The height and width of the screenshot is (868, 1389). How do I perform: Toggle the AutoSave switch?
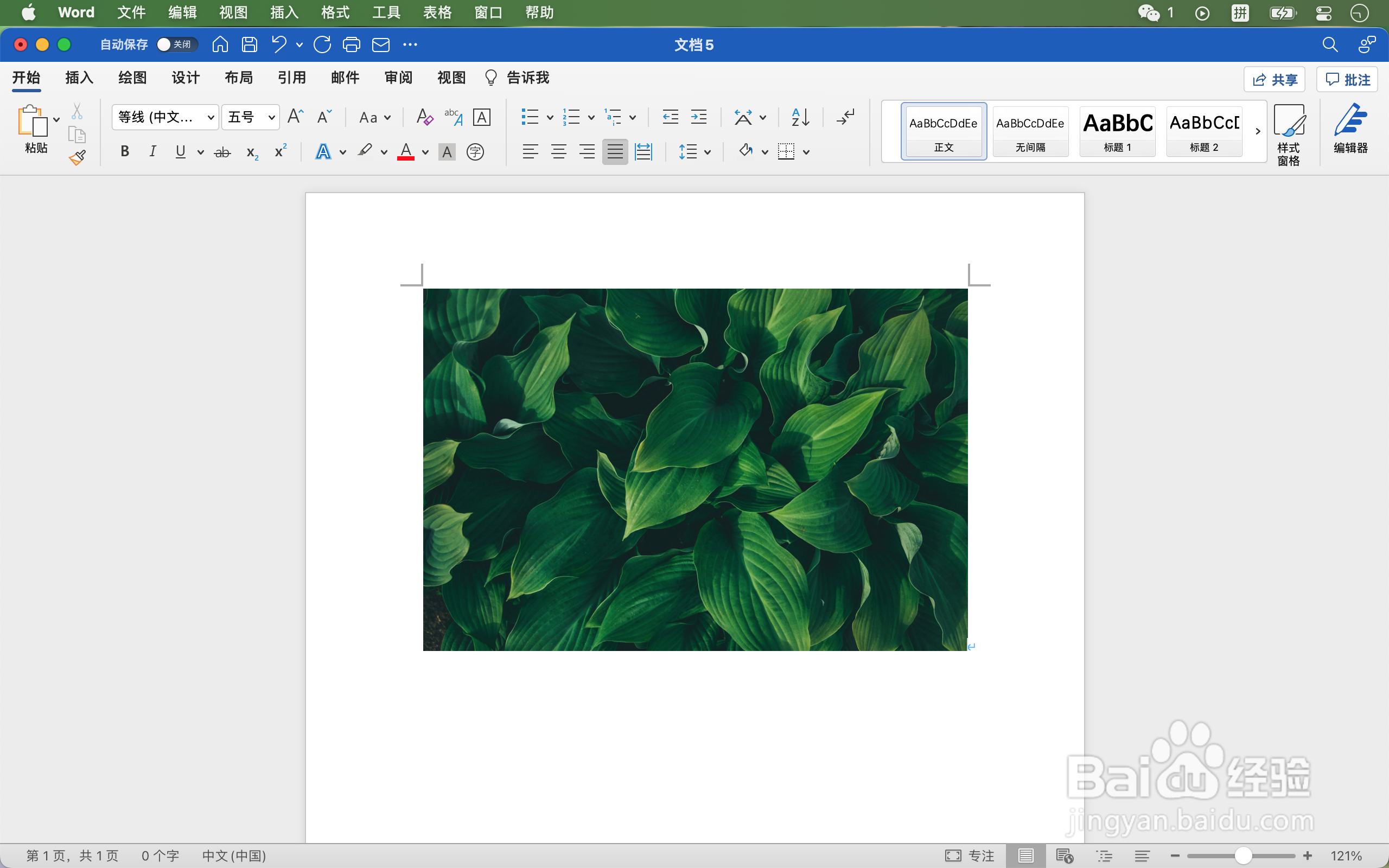coord(177,44)
